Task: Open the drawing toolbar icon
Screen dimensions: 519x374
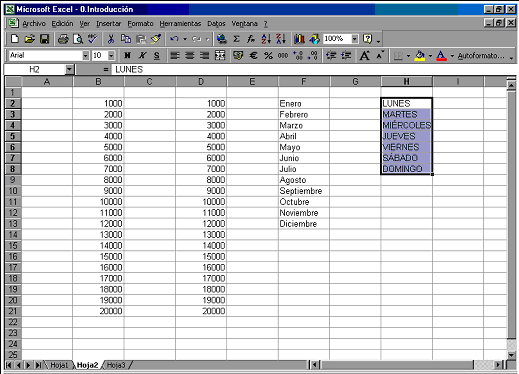Action: tap(314, 39)
